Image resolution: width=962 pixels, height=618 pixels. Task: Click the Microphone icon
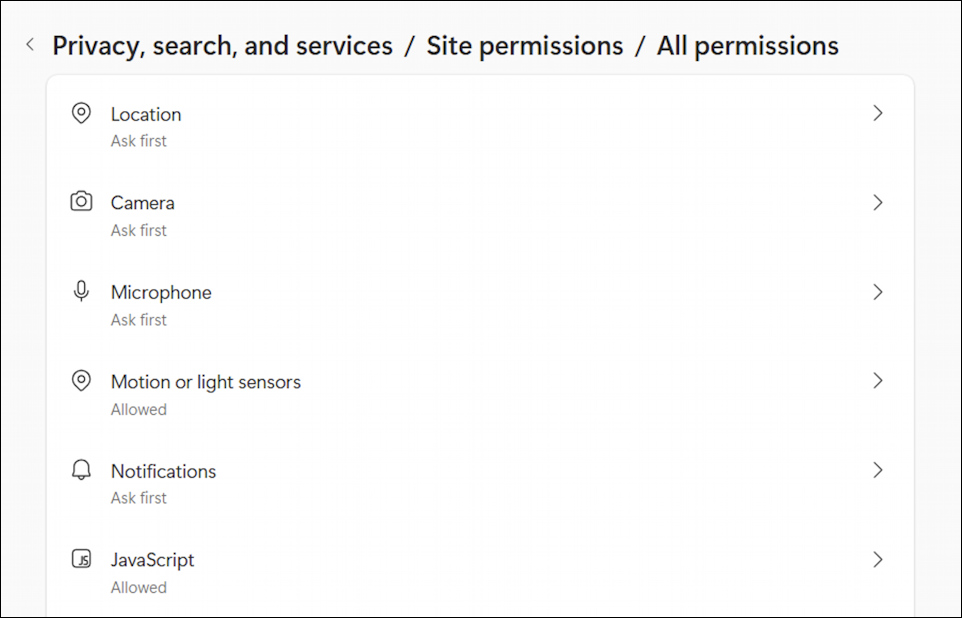coord(81,291)
